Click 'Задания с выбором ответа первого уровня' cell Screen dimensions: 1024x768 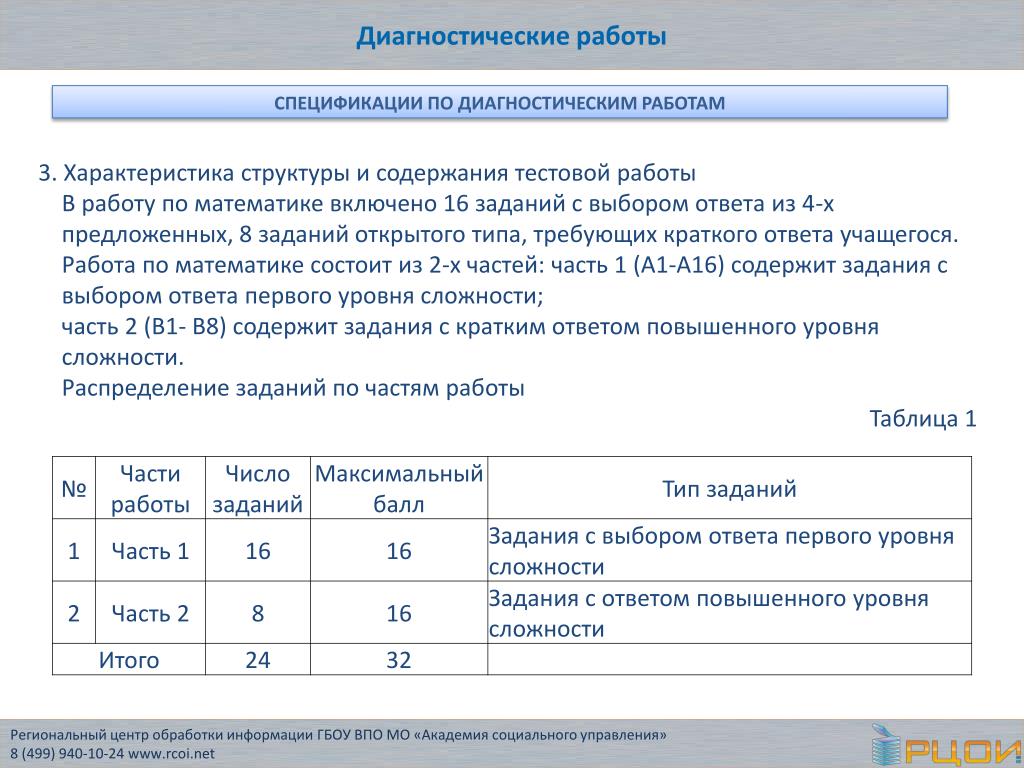[729, 551]
